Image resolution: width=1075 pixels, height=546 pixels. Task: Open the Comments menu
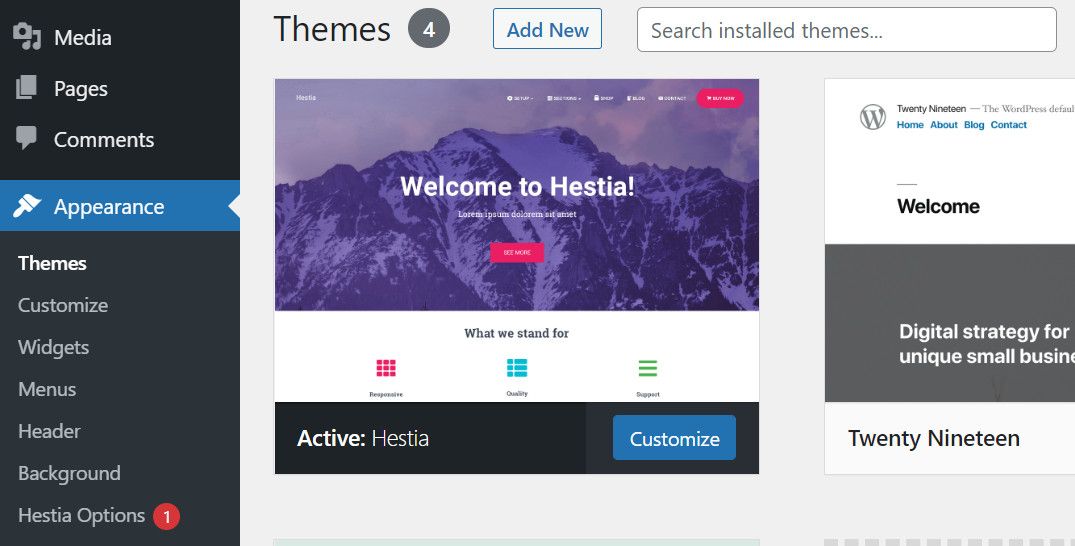pyautogui.click(x=120, y=139)
